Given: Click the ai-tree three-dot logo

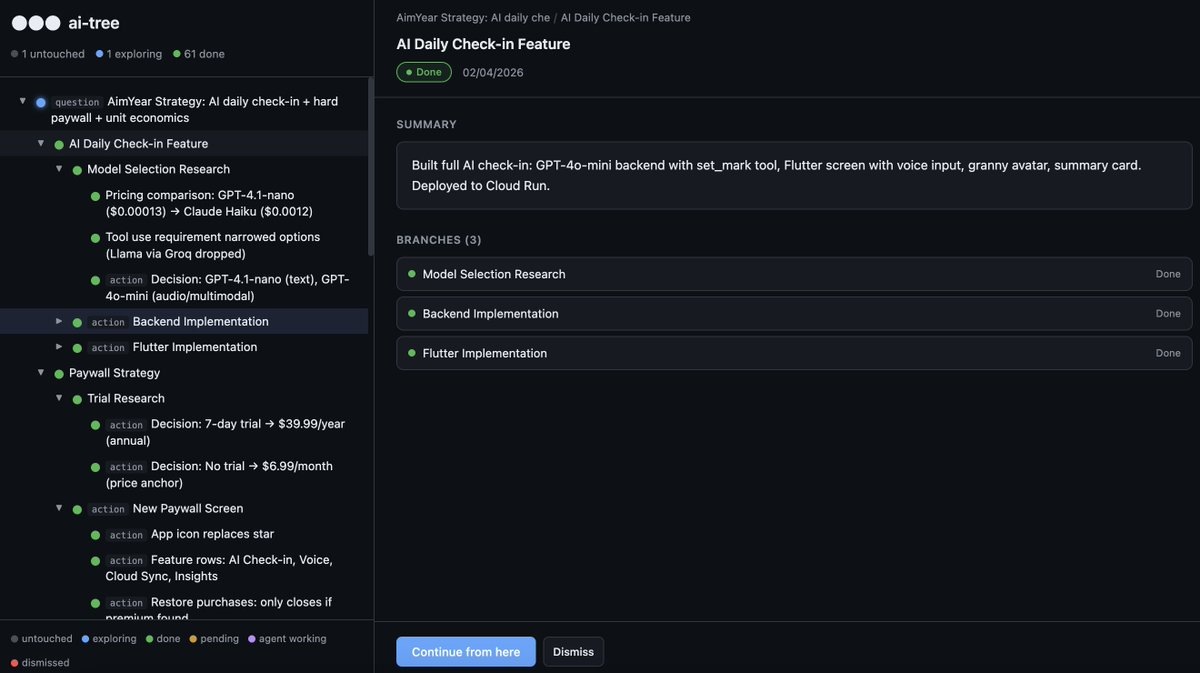Looking at the screenshot, I should point(35,23).
